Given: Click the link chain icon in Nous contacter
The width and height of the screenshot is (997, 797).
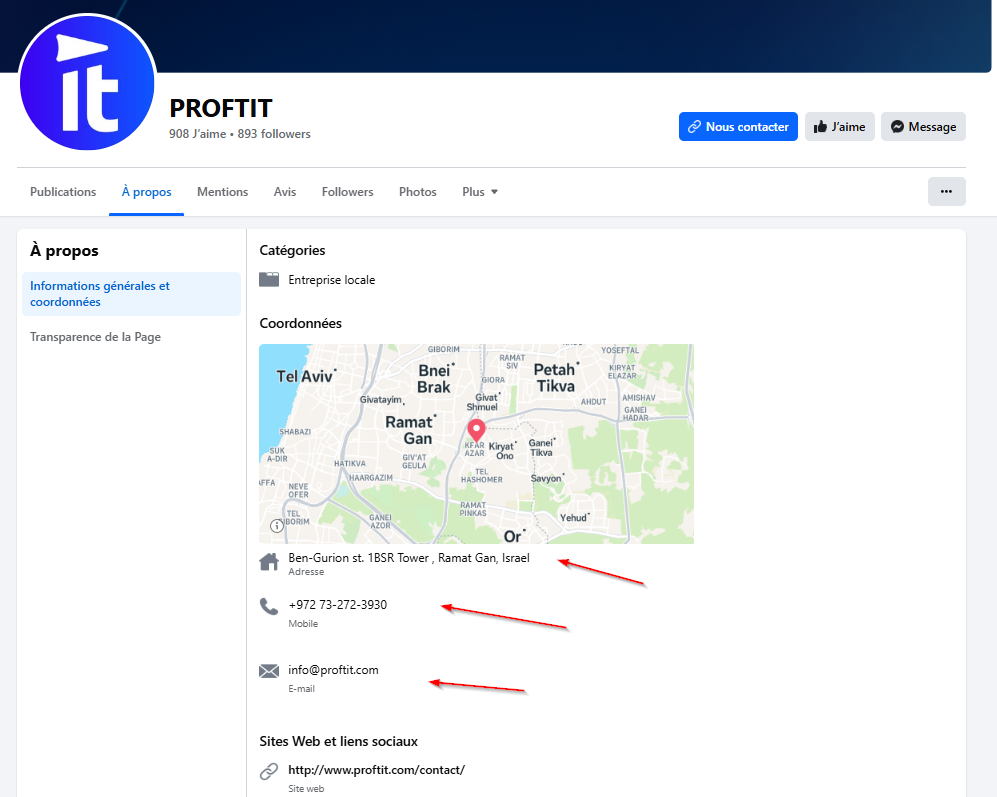Looking at the screenshot, I should click(x=694, y=127).
